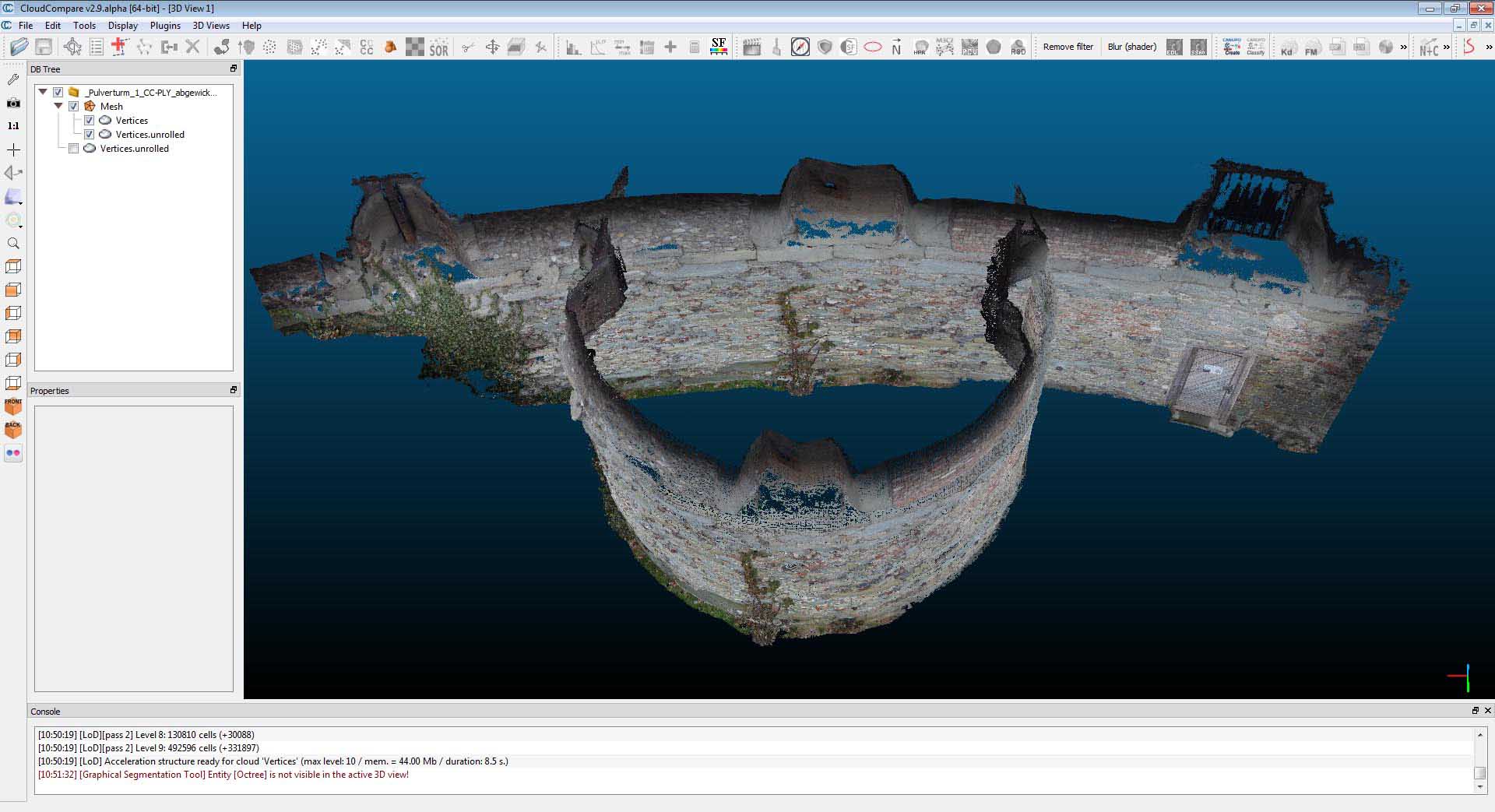Select the Mesh tree item
The height and width of the screenshot is (812, 1495).
tap(111, 107)
